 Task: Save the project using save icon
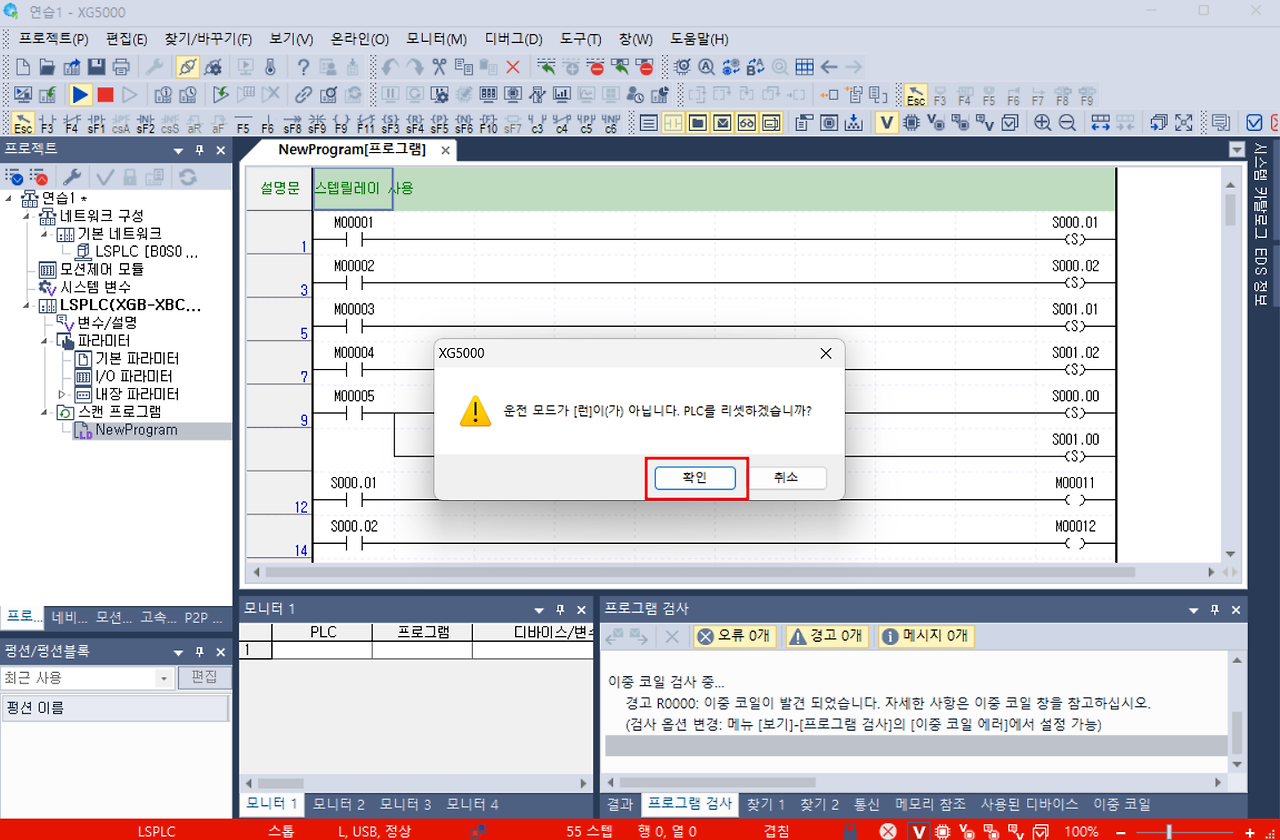pos(94,66)
